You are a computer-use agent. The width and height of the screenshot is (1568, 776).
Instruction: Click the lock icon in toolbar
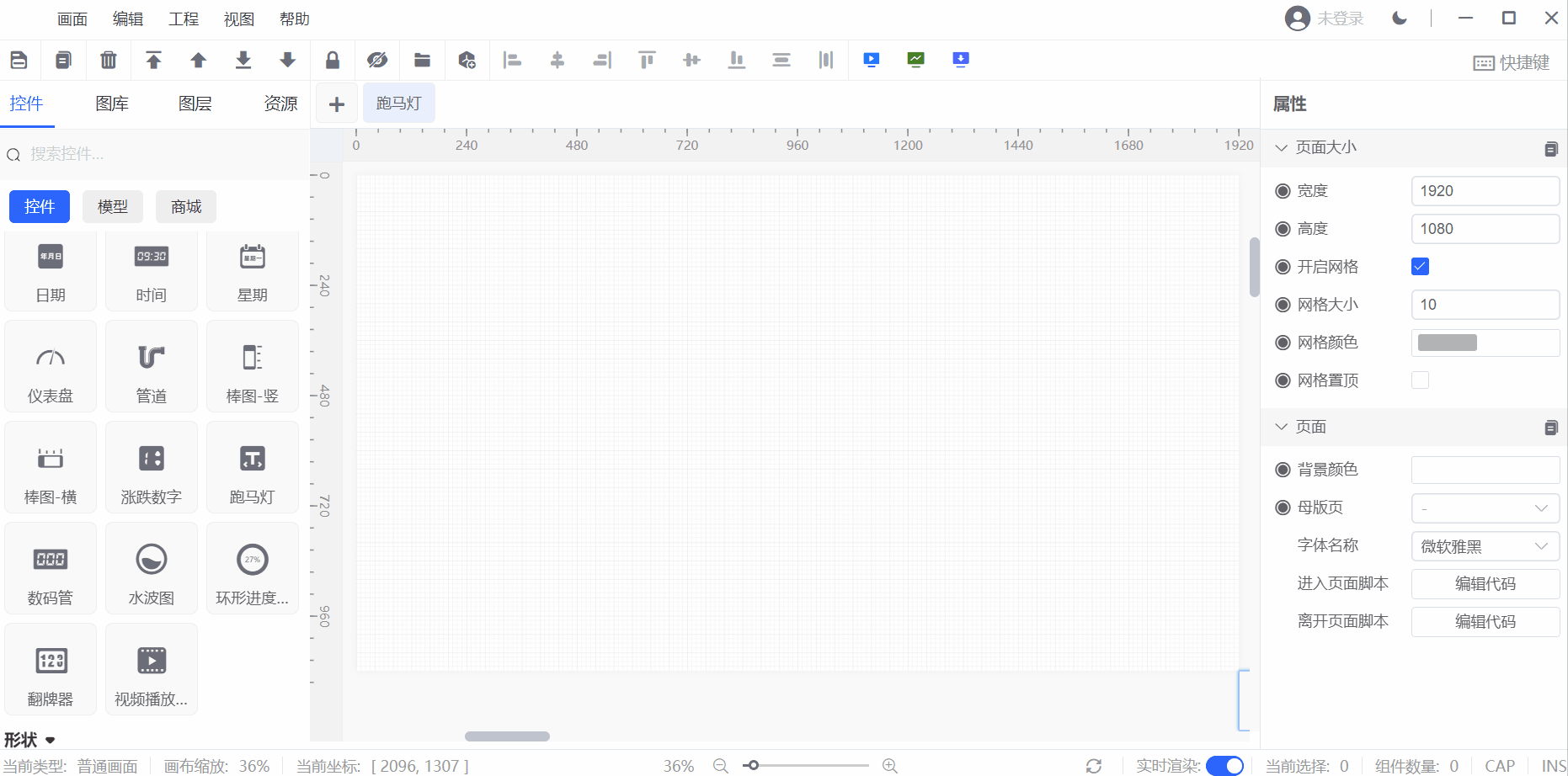(x=333, y=60)
